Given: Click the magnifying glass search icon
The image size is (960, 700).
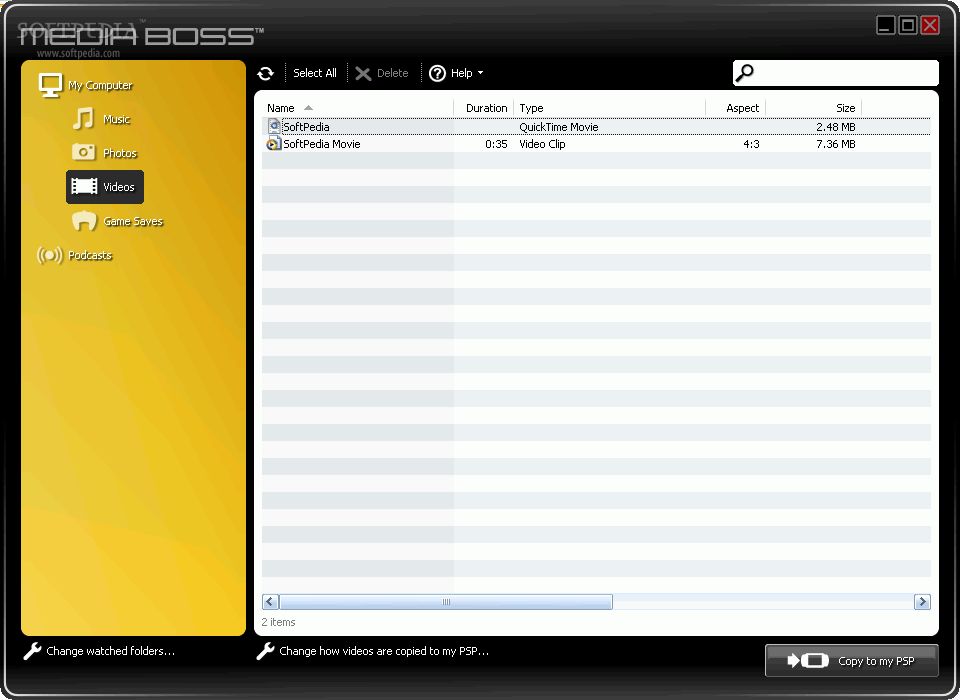Looking at the screenshot, I should coord(744,73).
